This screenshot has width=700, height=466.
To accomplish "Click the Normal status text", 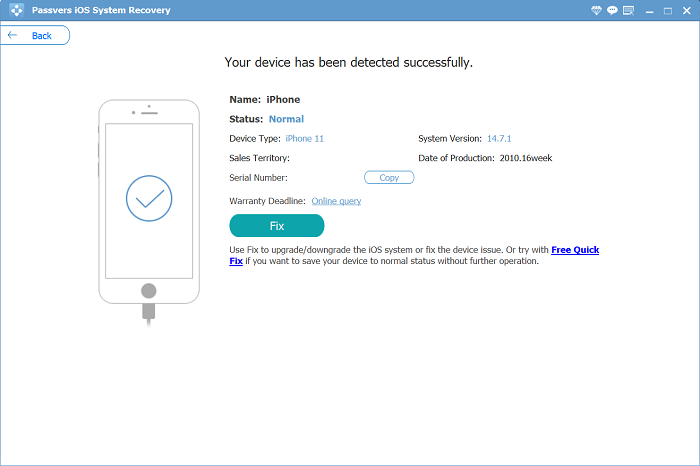I will click(x=286, y=119).
